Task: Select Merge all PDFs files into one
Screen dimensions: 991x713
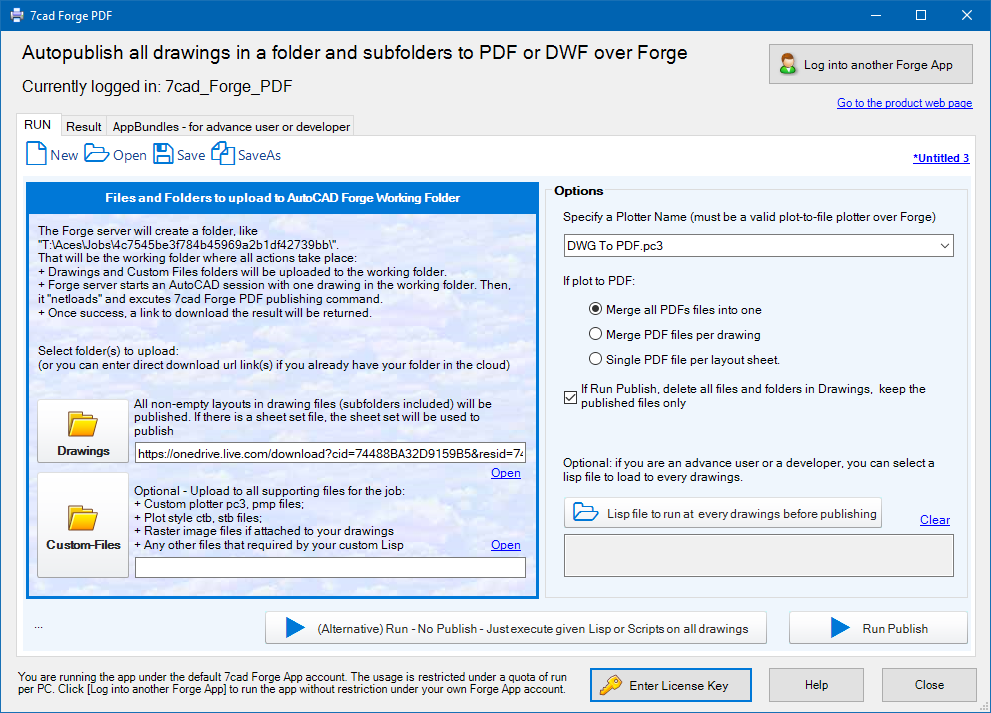Action: point(596,310)
